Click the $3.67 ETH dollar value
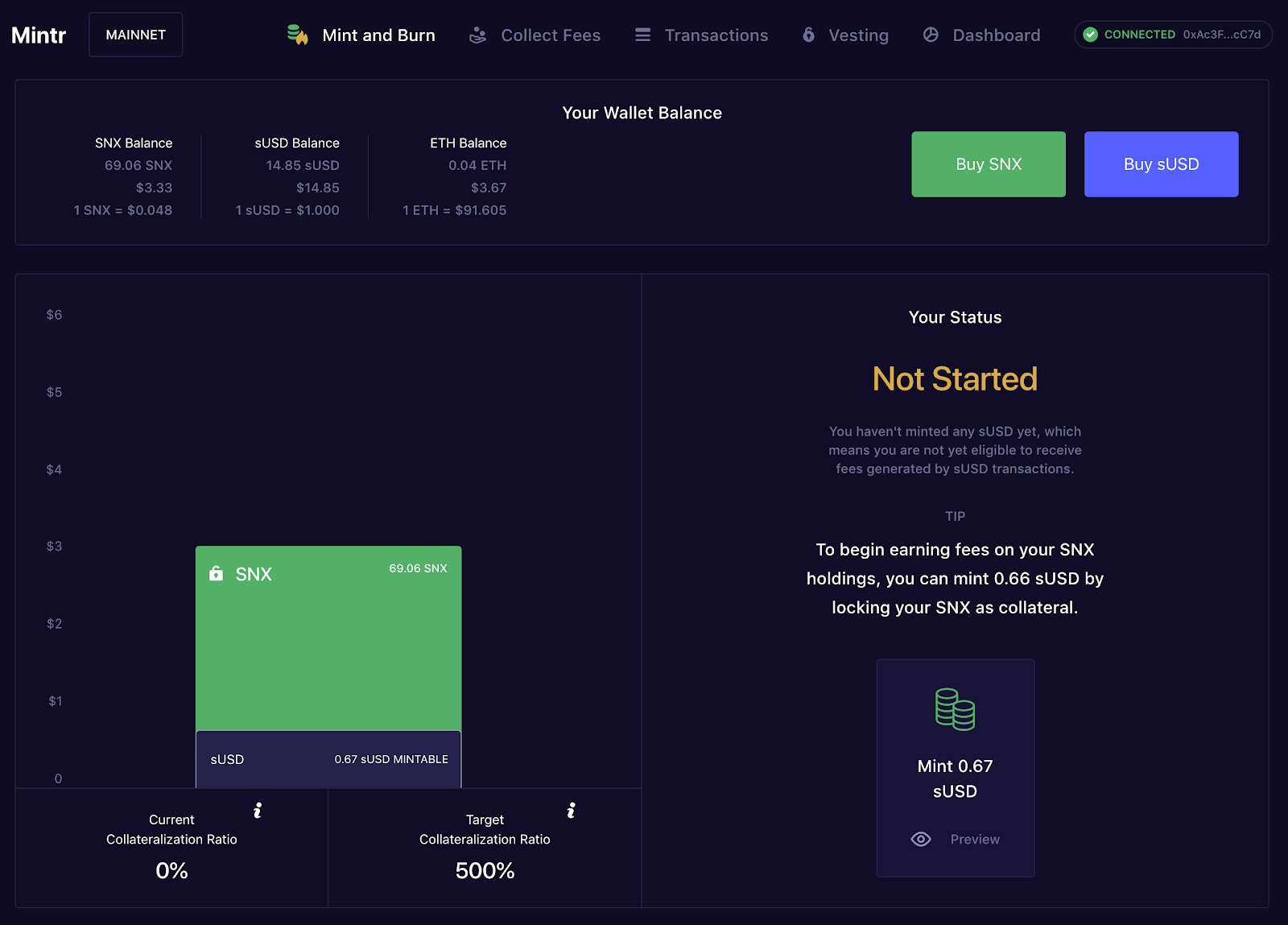This screenshot has height=925, width=1288. [489, 188]
